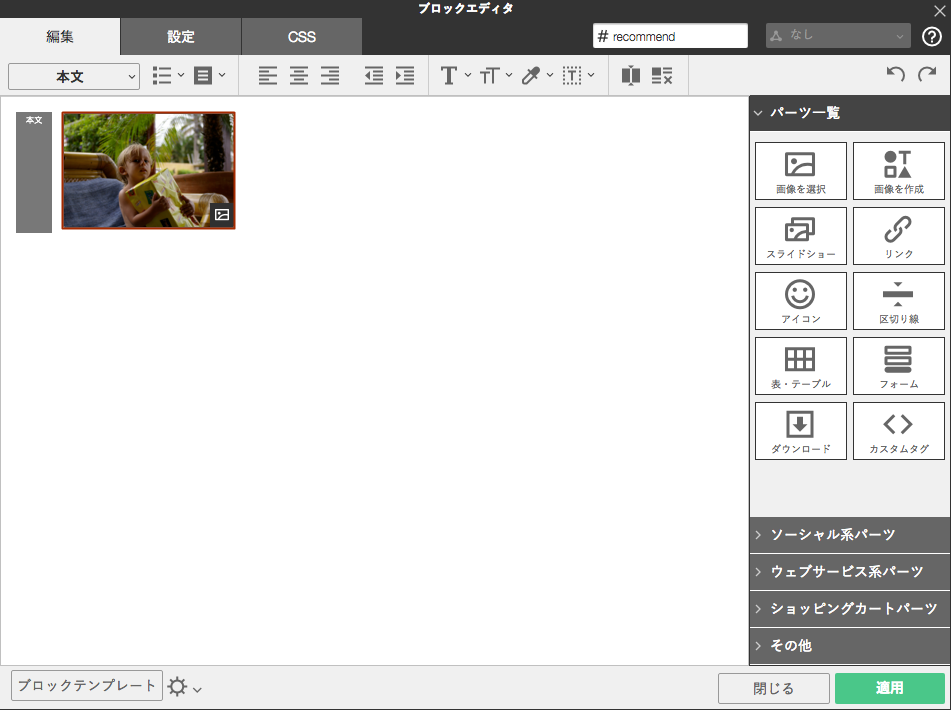Align text to the left
Viewport: 951px width, 710px height.
[267, 76]
